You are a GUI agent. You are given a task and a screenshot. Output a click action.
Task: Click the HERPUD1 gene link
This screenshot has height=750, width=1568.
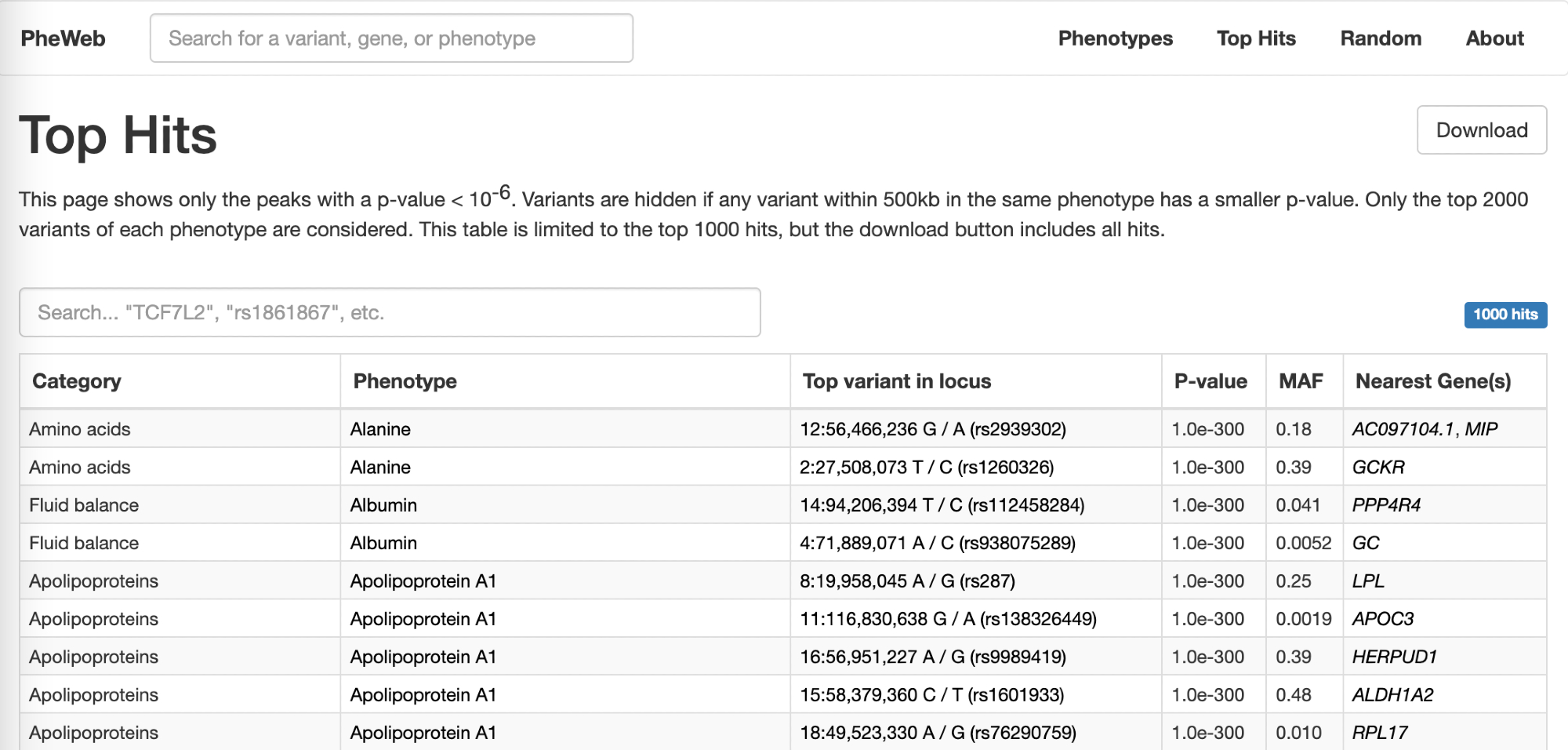1394,657
